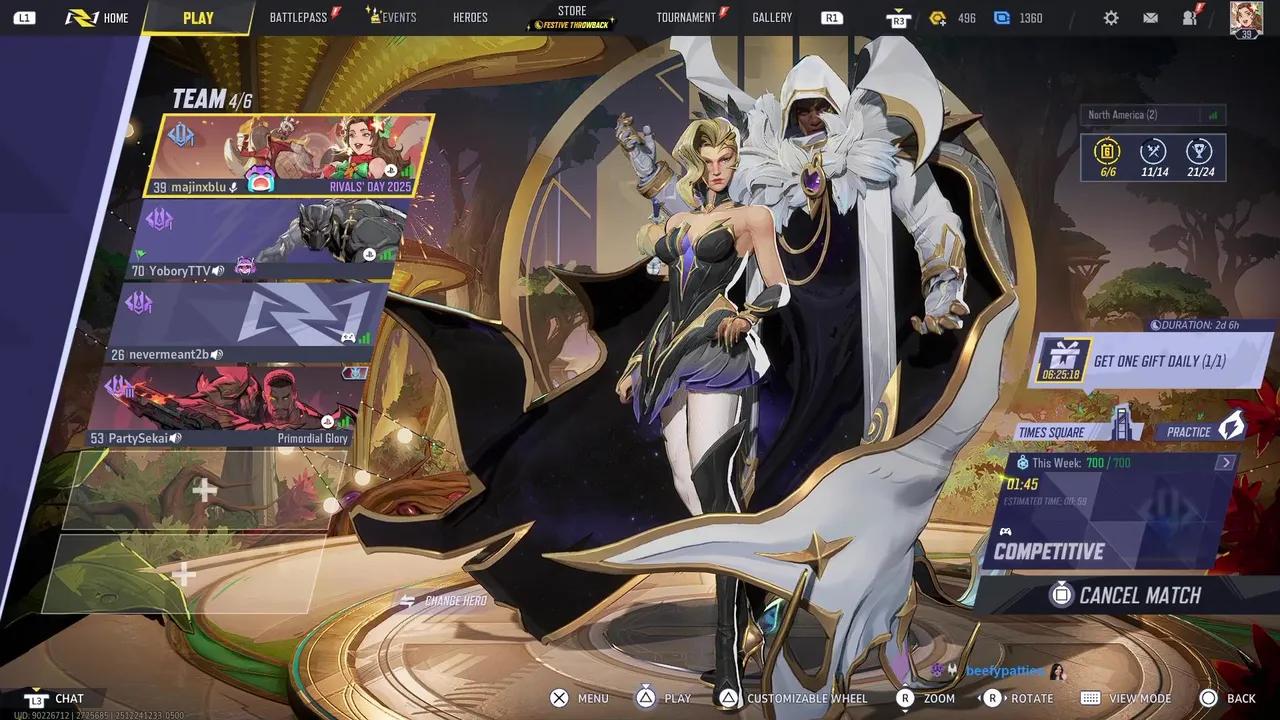
Task: Open the Competitive game mode selector
Action: pyautogui.click(x=1049, y=551)
